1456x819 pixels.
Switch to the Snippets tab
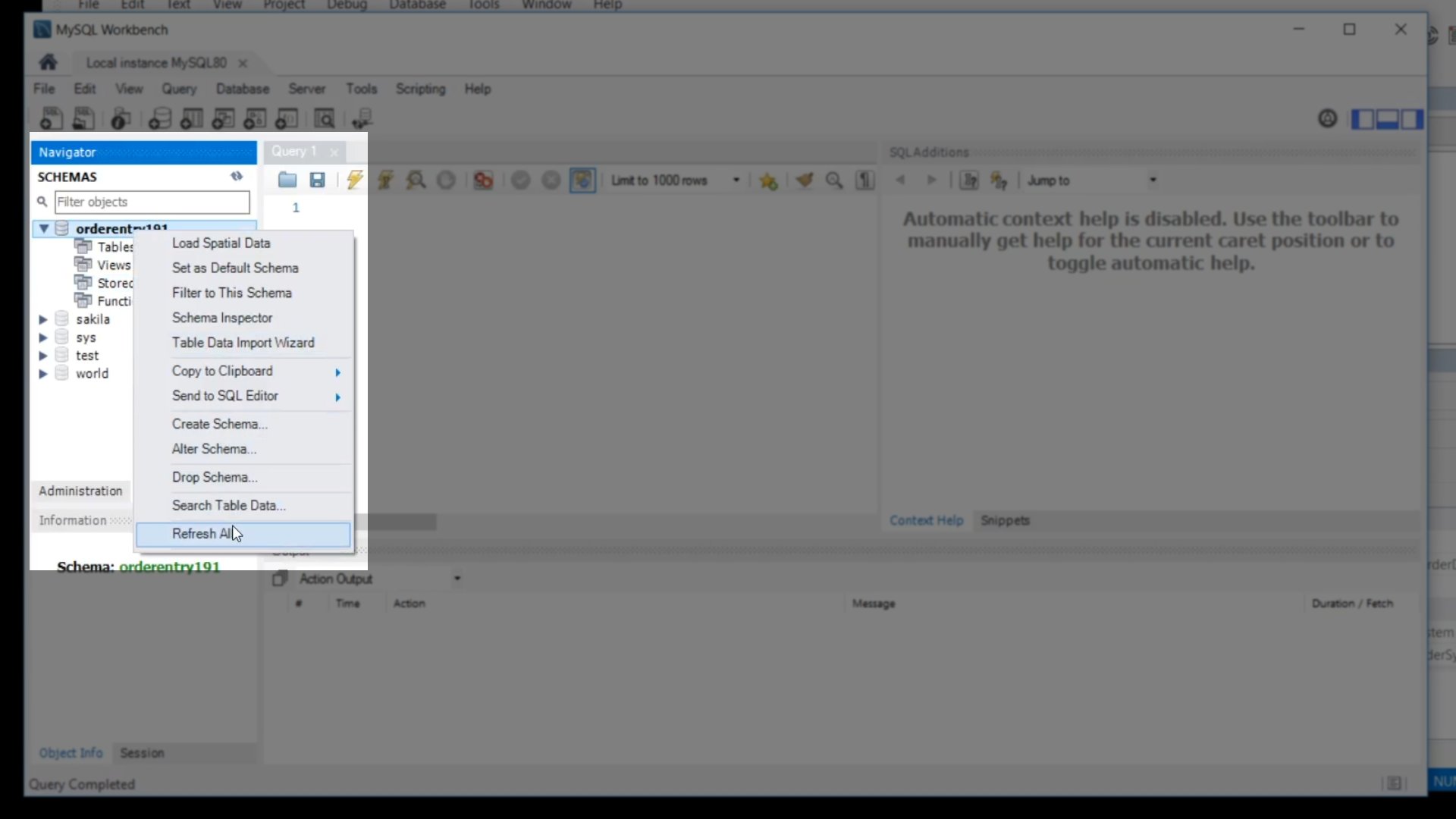tap(1005, 521)
